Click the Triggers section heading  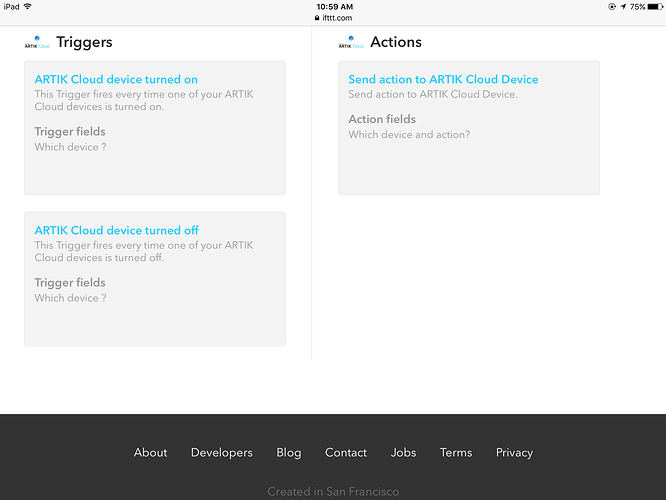85,42
